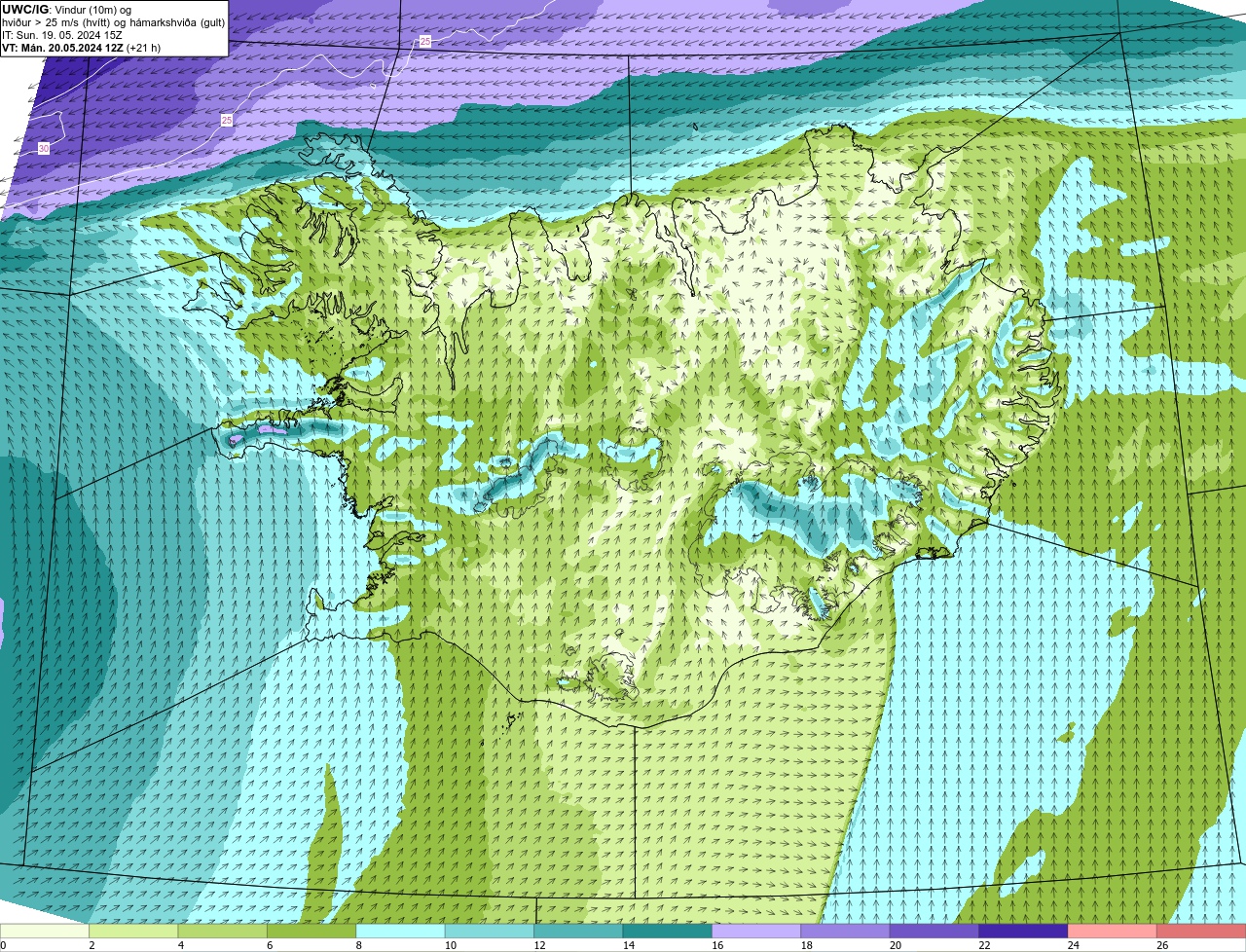Image resolution: width=1246 pixels, height=952 pixels.
Task: Click the legend scale number 4
Action: [180, 945]
